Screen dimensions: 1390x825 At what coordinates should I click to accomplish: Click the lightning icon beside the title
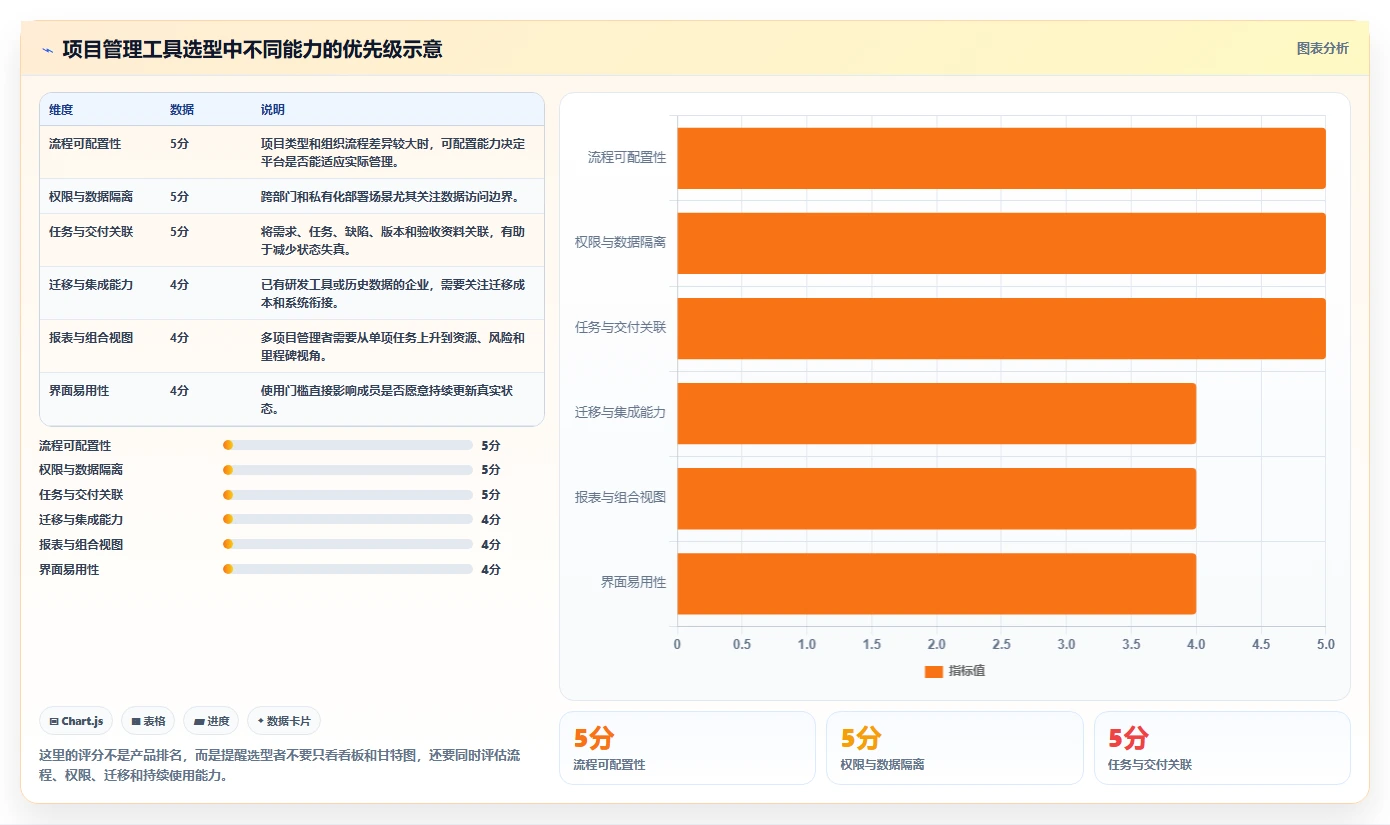pyautogui.click(x=47, y=49)
